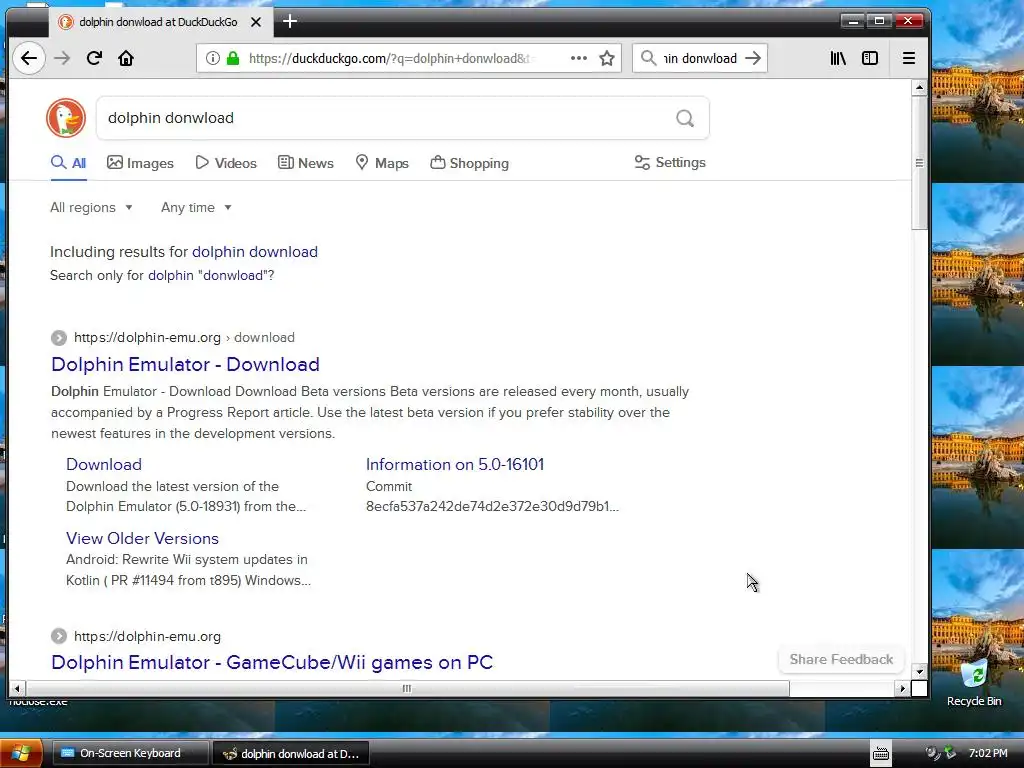
Task: Click the horizontal scrollbar right arrow
Action: point(903,688)
